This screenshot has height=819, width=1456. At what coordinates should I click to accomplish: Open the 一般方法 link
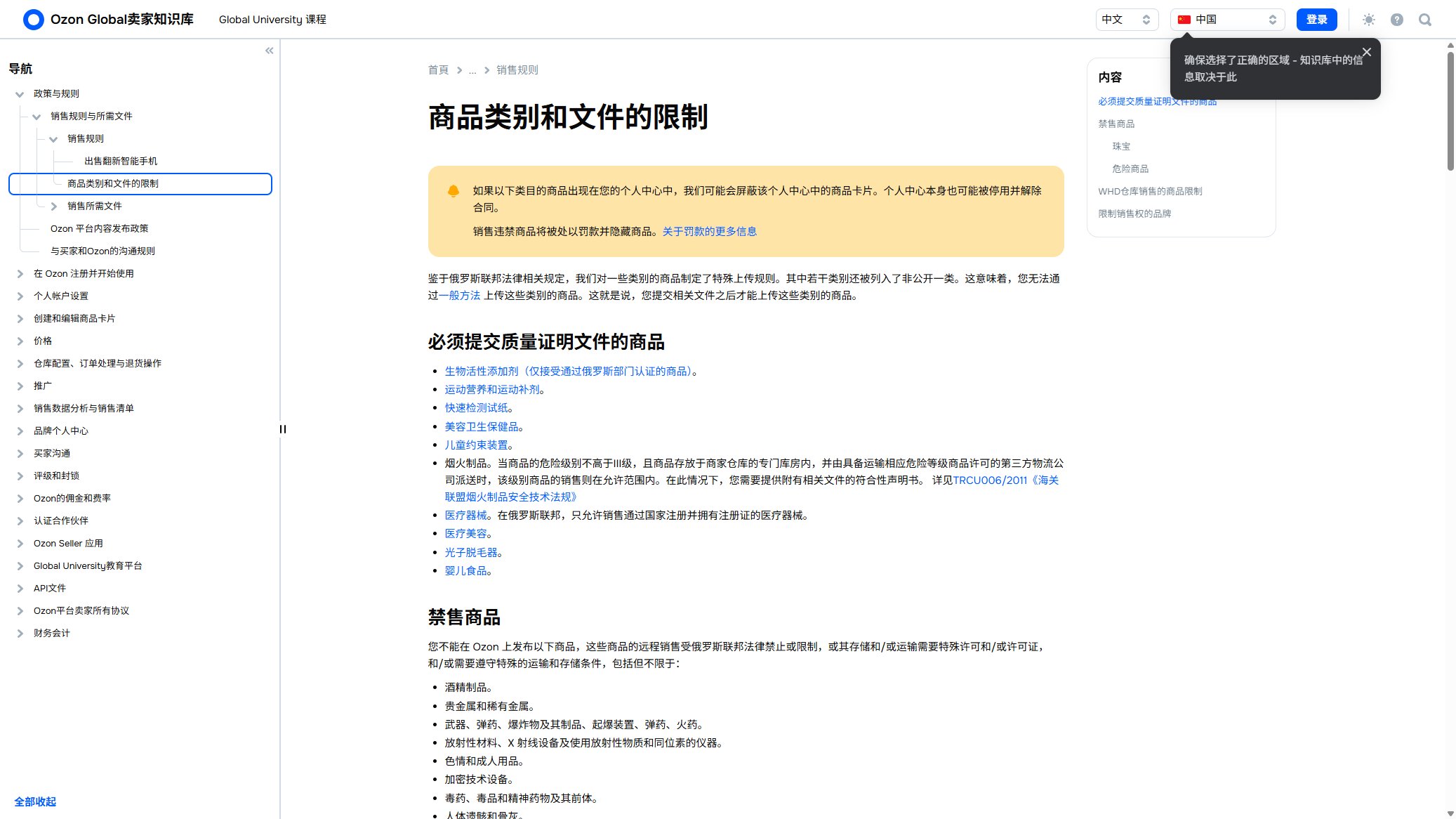[460, 295]
